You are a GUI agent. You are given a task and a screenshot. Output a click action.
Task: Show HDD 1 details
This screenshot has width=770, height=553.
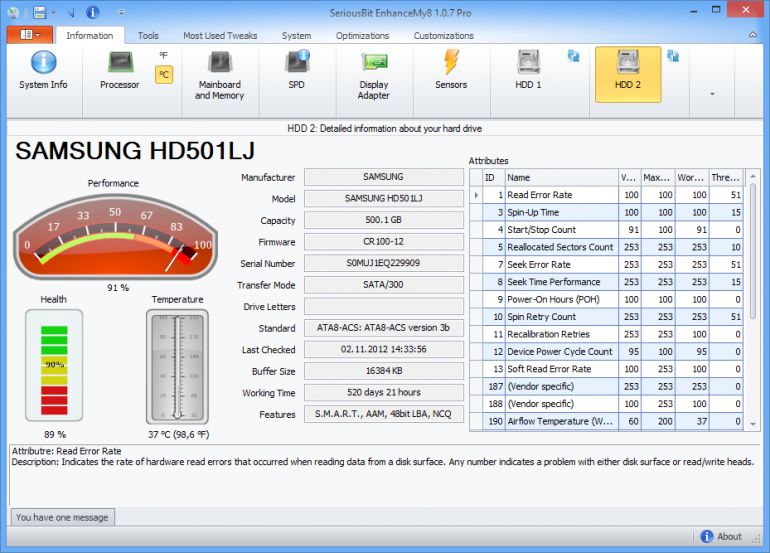[x=528, y=72]
